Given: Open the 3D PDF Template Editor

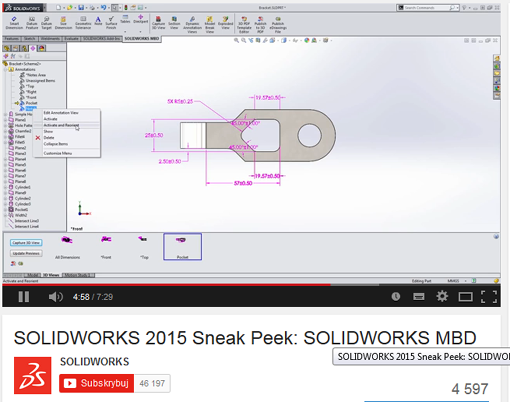Looking at the screenshot, I should tap(244, 25).
